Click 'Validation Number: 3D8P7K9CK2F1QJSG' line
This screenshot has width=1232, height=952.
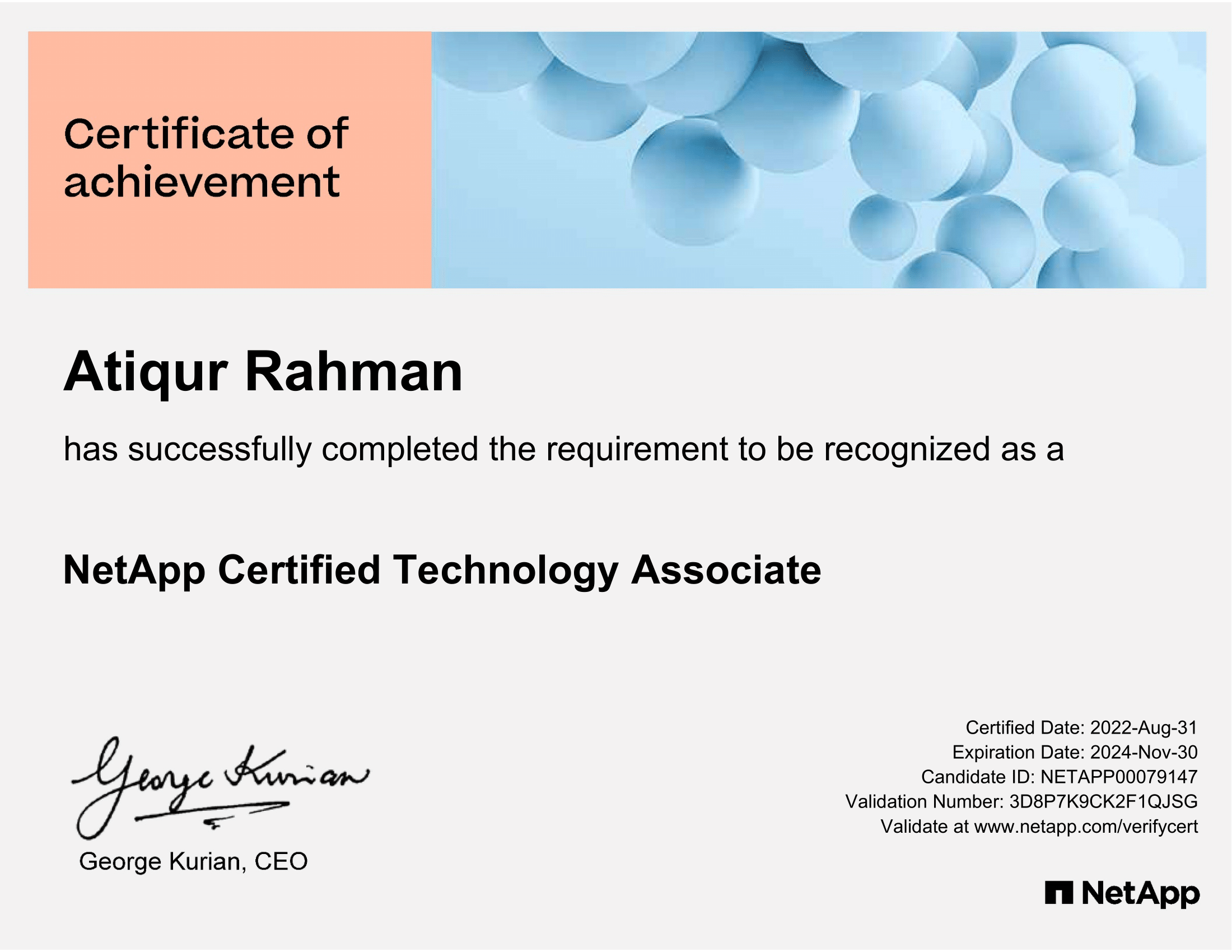click(x=1020, y=802)
